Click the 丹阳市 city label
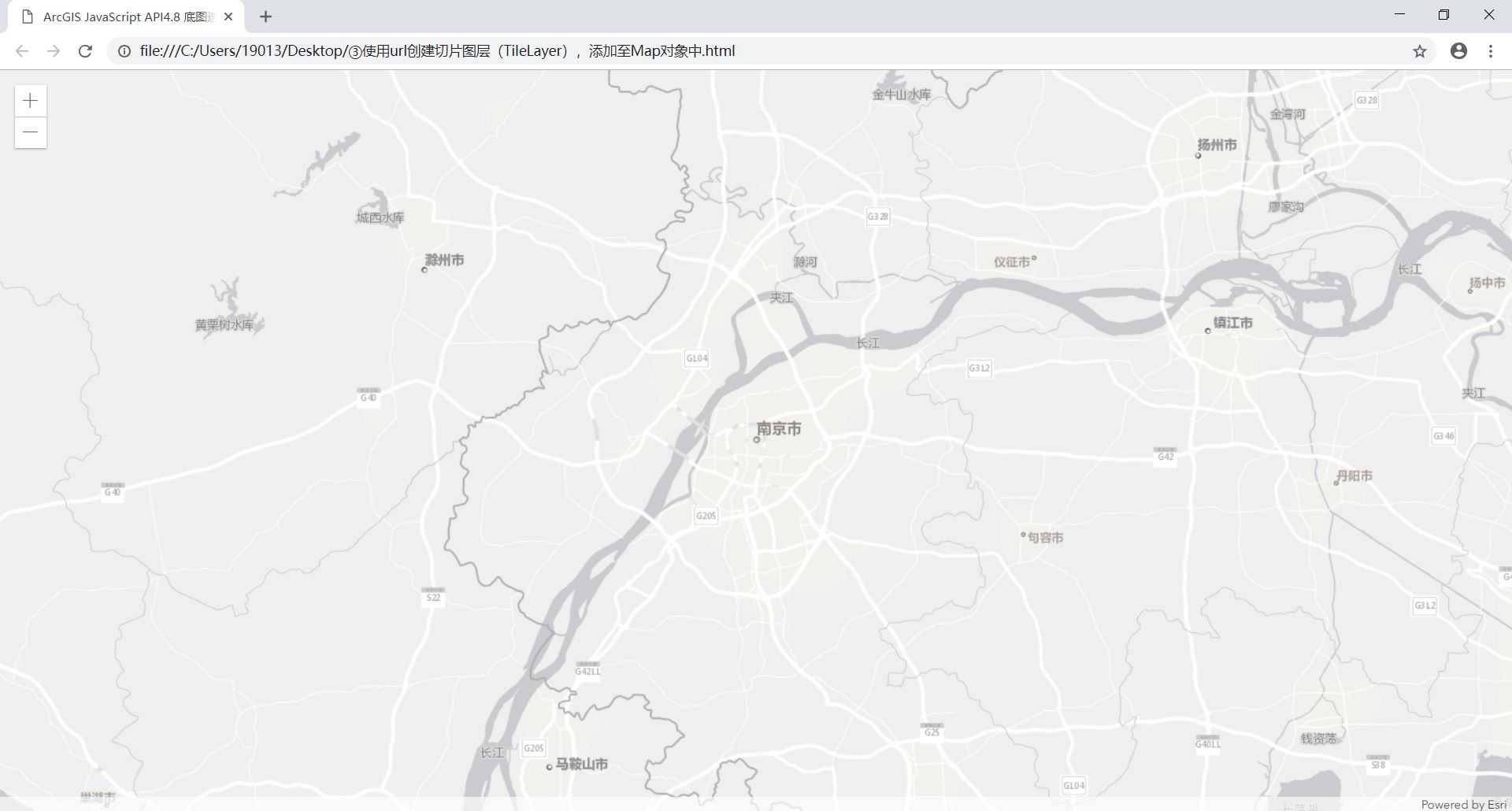This screenshot has width=1512, height=811. pos(1354,476)
